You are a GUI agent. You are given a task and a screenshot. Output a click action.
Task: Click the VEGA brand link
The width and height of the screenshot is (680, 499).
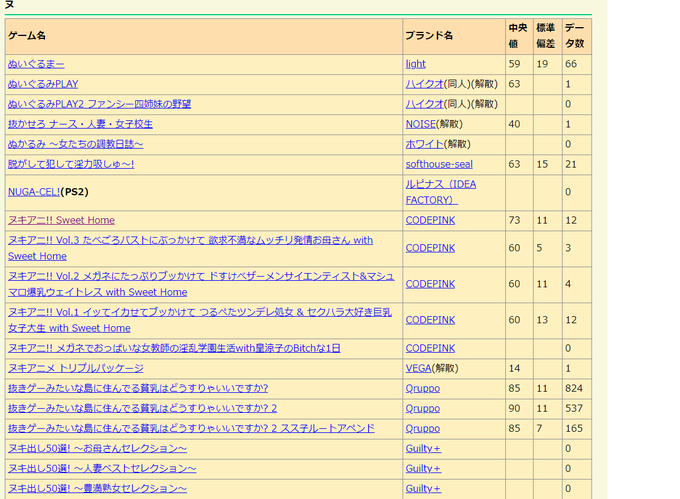[418, 368]
